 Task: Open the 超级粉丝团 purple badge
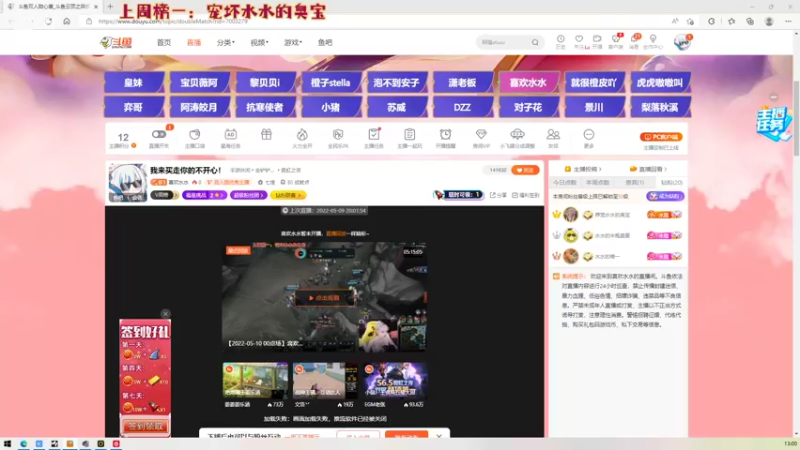pos(248,195)
